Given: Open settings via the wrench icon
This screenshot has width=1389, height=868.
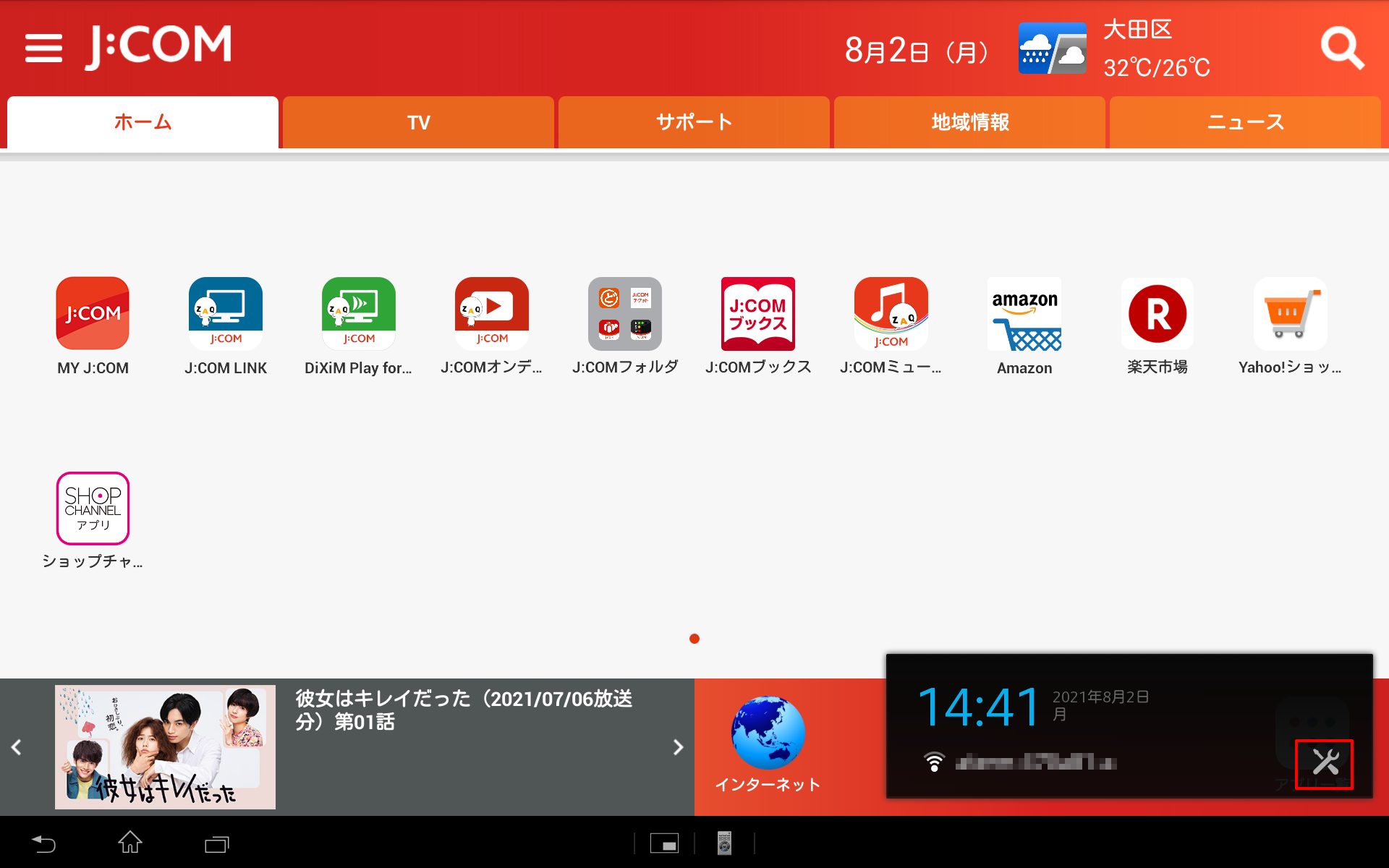Looking at the screenshot, I should [x=1325, y=763].
